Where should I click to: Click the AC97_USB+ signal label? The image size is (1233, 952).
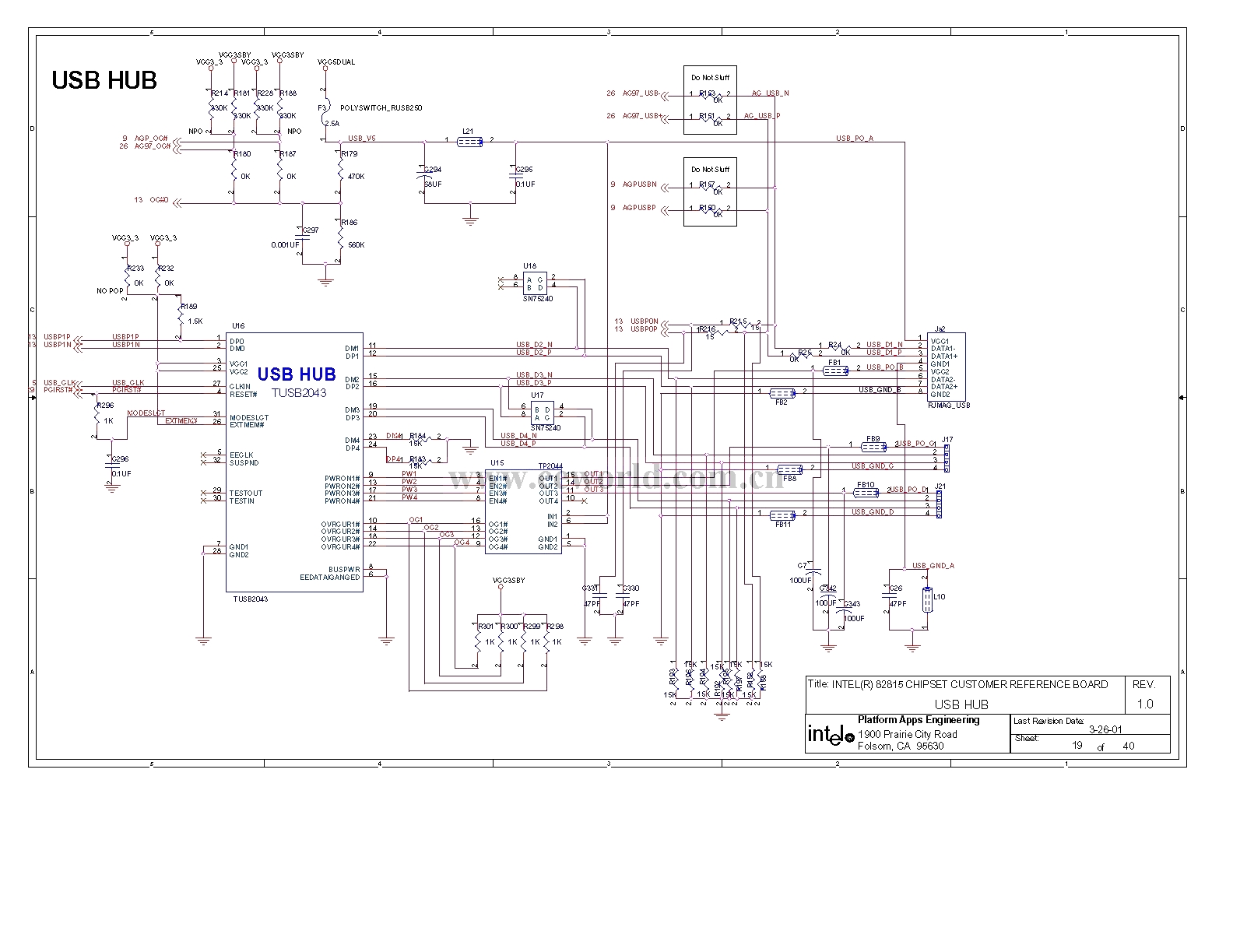(x=642, y=116)
